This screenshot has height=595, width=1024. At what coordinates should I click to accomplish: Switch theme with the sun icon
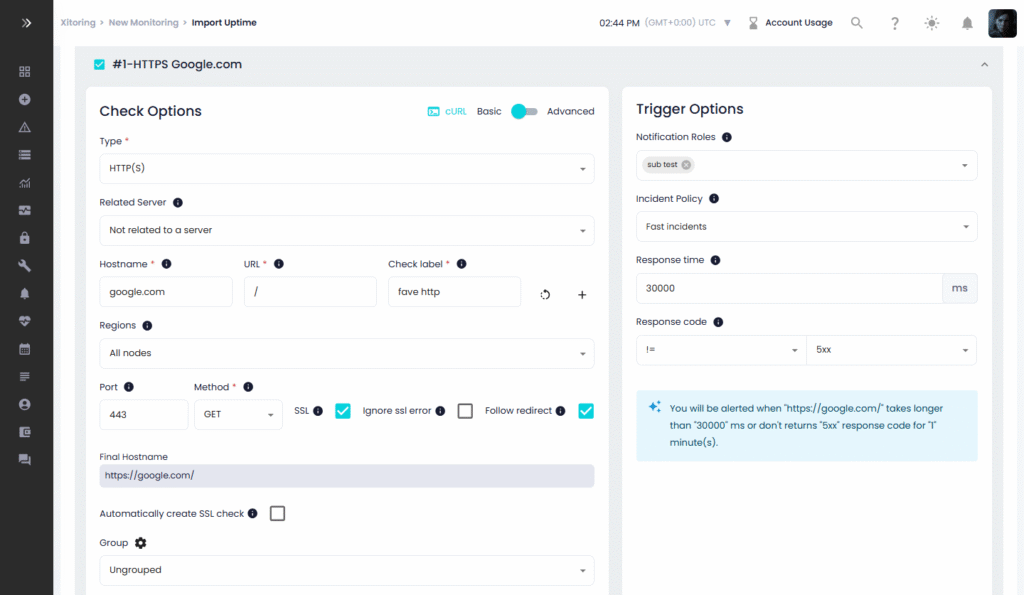click(932, 23)
